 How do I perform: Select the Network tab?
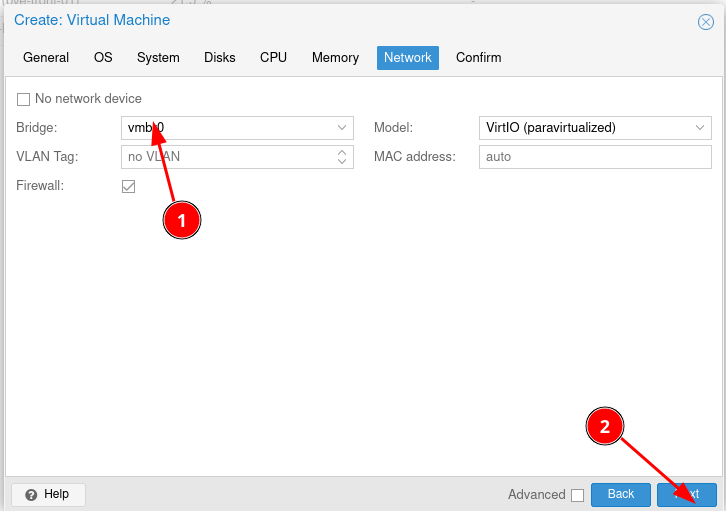pos(408,58)
